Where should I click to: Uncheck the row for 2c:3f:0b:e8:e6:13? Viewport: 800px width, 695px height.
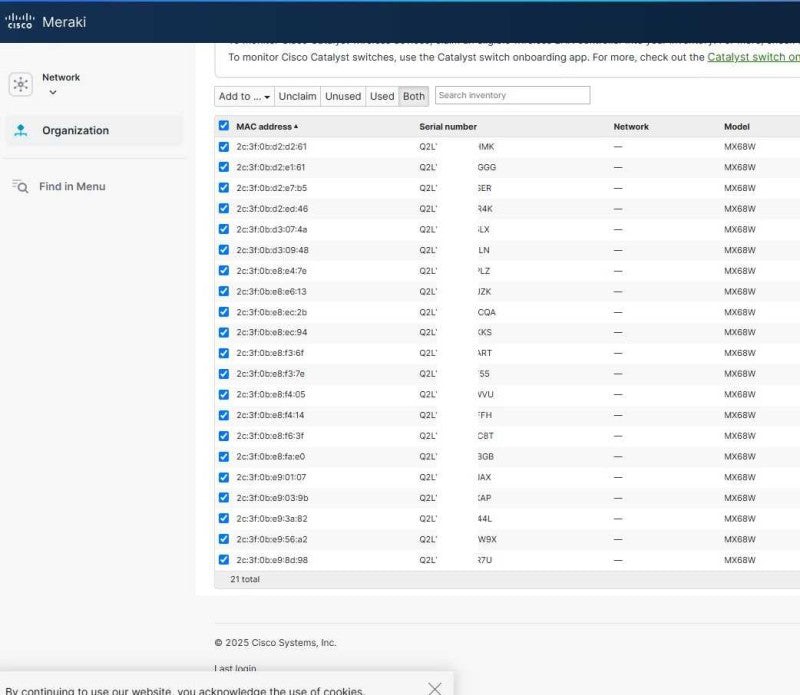(223, 291)
